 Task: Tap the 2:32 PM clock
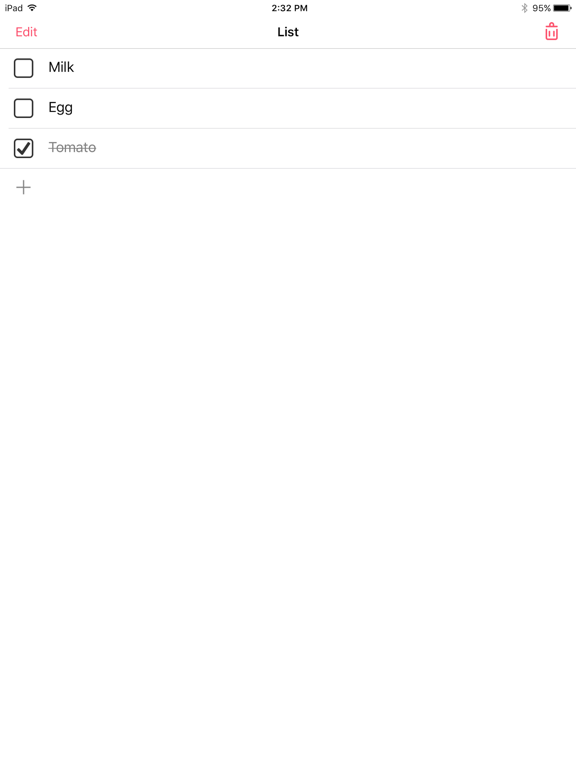[x=289, y=8]
